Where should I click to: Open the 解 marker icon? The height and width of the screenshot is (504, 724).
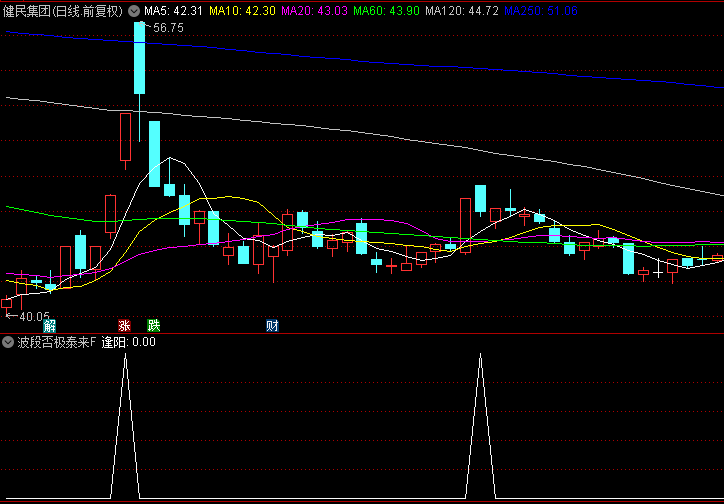click(49, 326)
